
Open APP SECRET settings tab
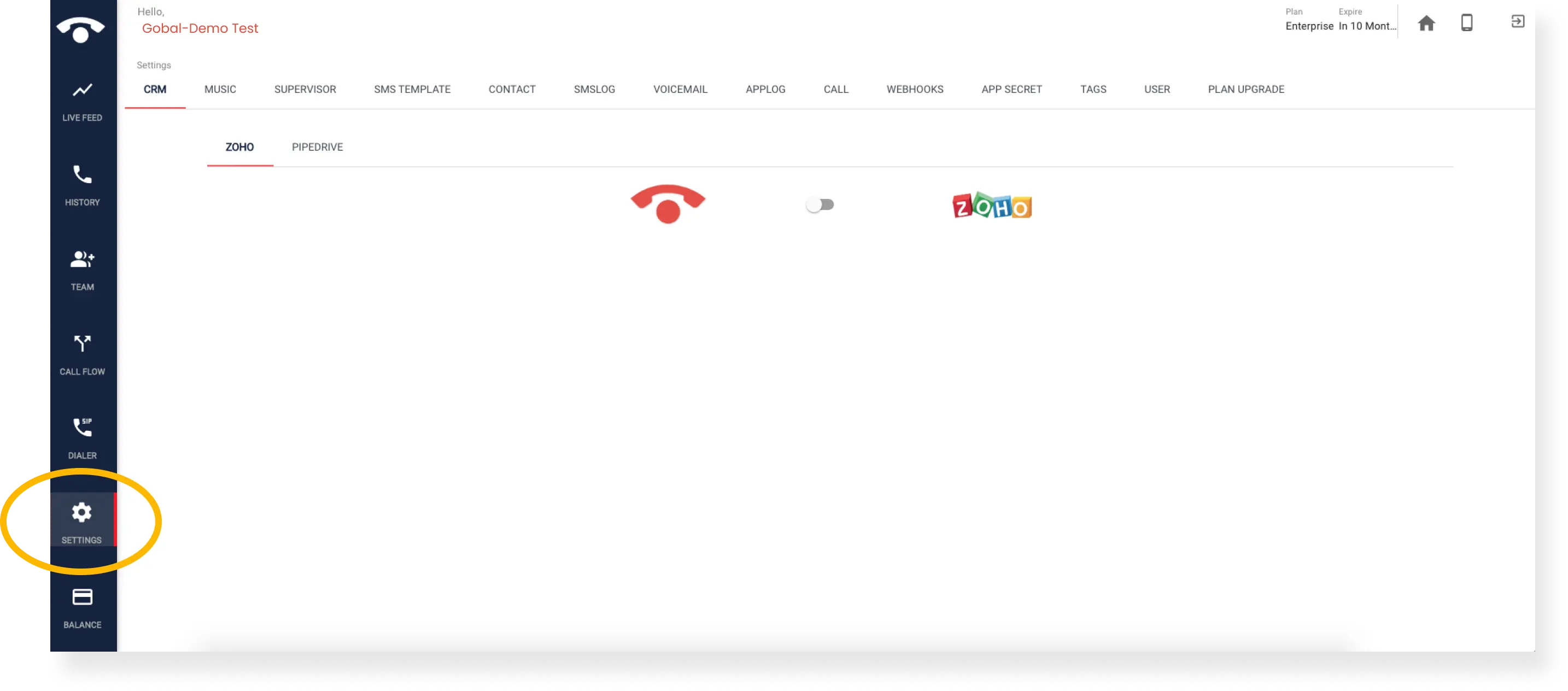(x=1011, y=89)
